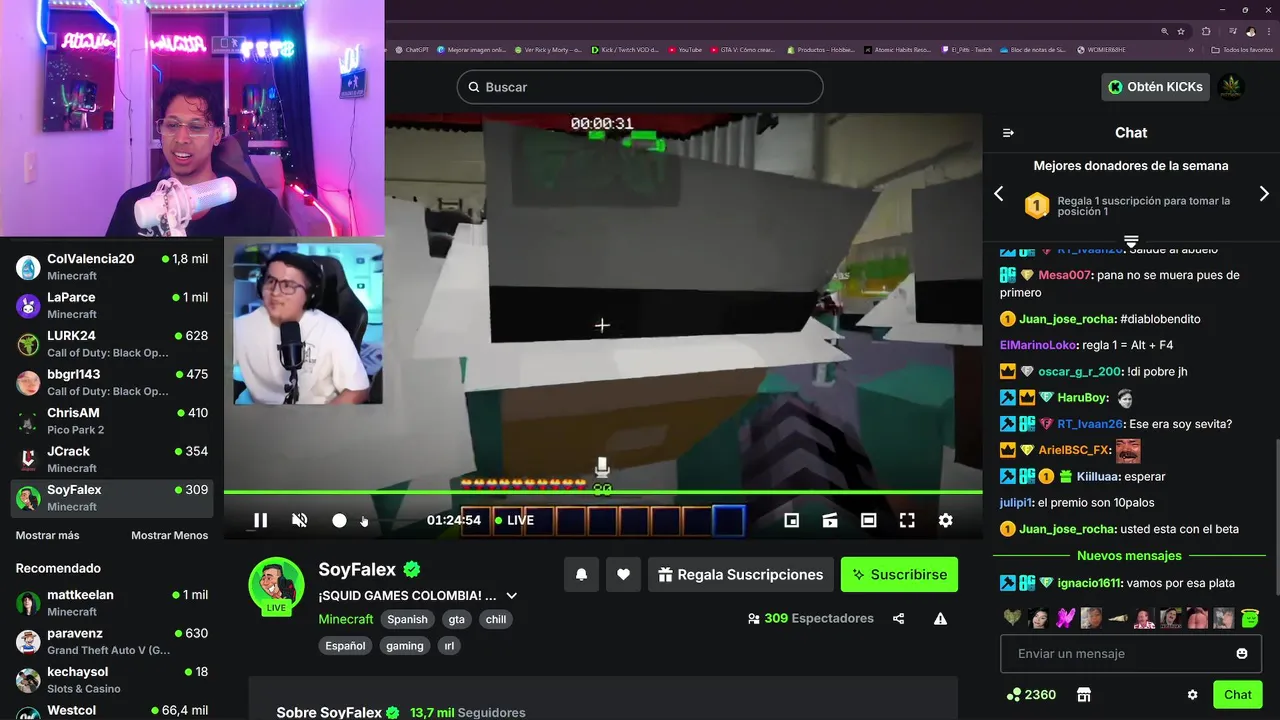This screenshot has height=720, width=1280.
Task: Open the Minecraft category link
Action: 346,619
